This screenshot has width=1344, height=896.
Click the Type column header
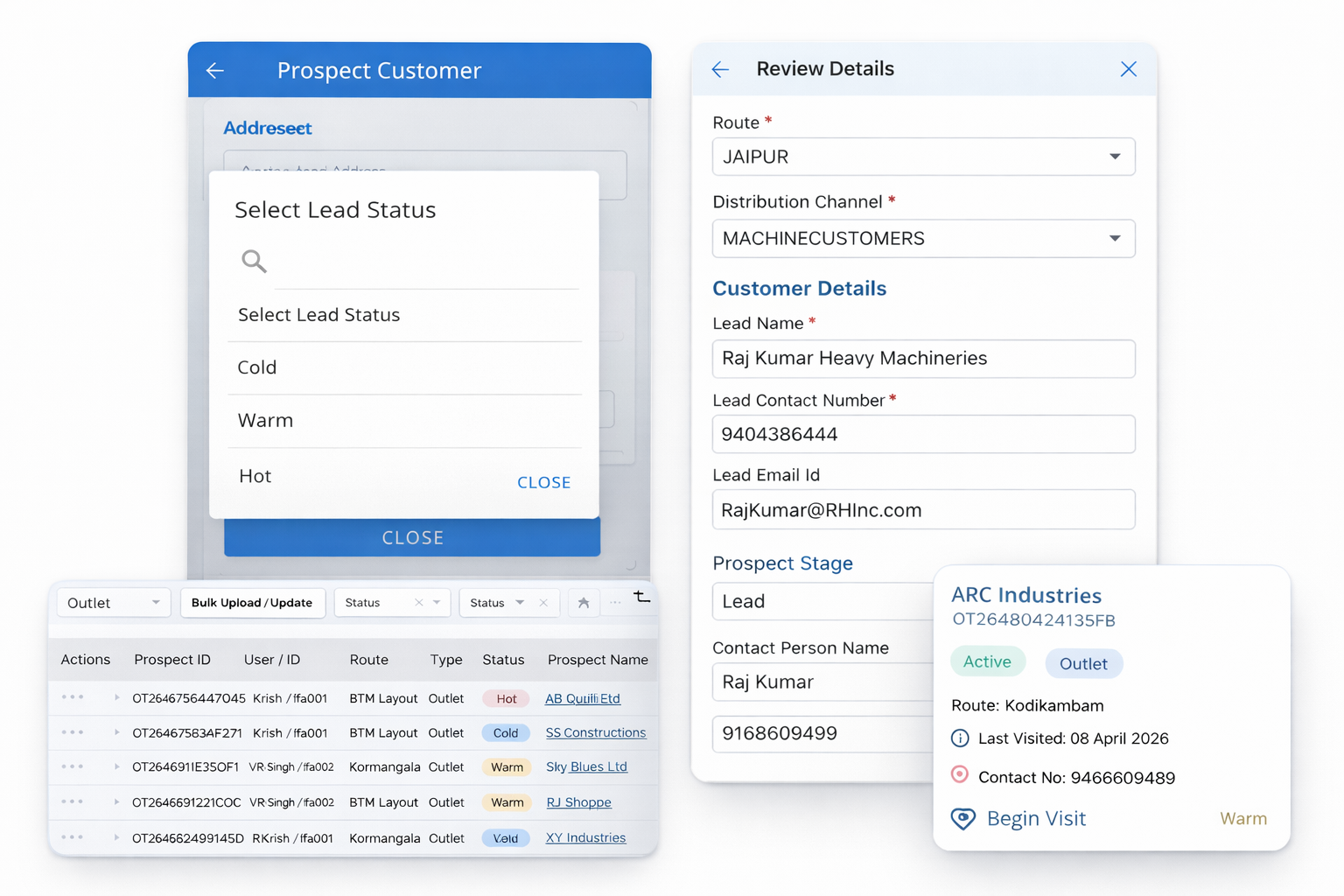coord(446,660)
